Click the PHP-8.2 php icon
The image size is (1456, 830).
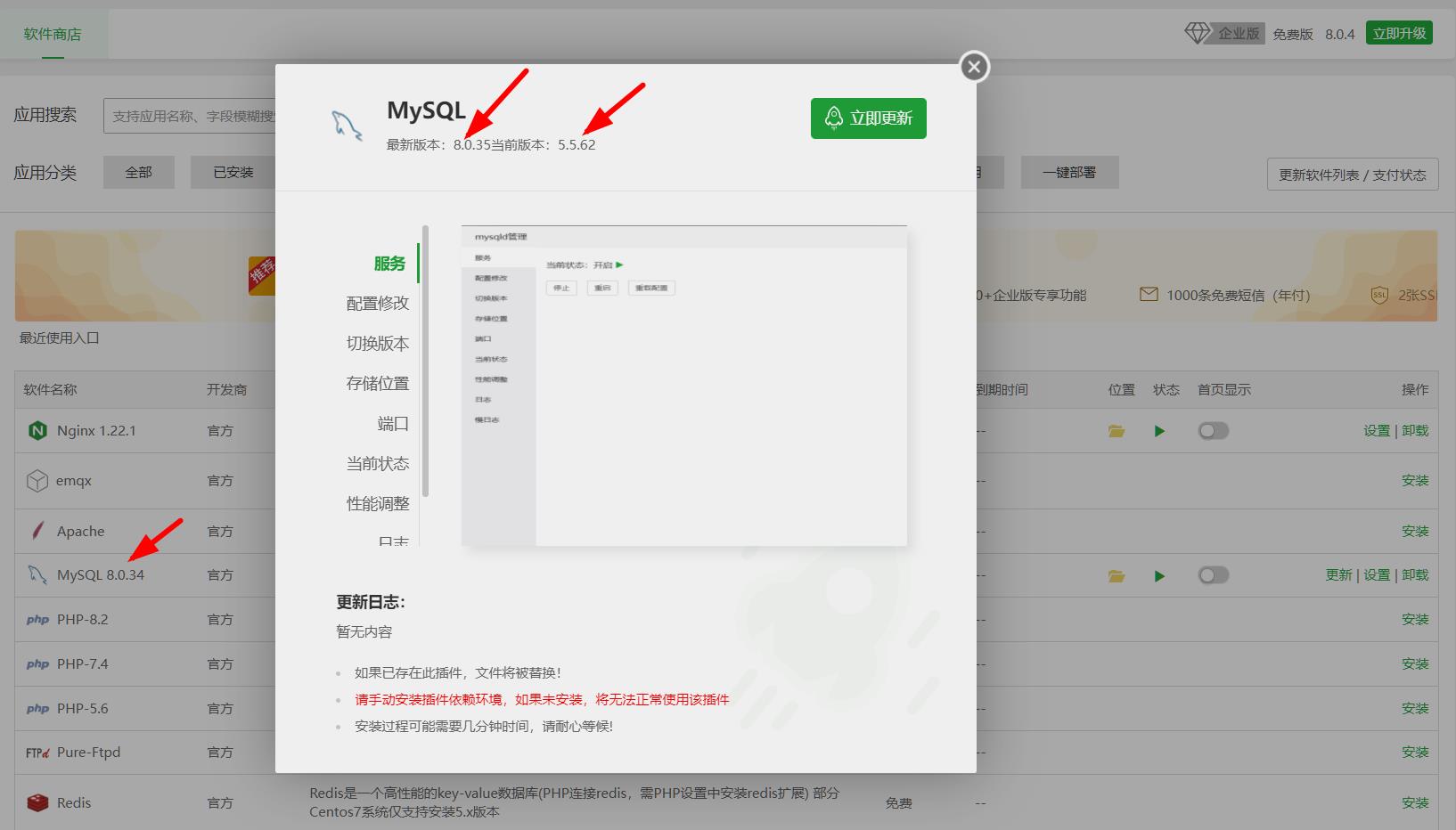pyautogui.click(x=37, y=620)
